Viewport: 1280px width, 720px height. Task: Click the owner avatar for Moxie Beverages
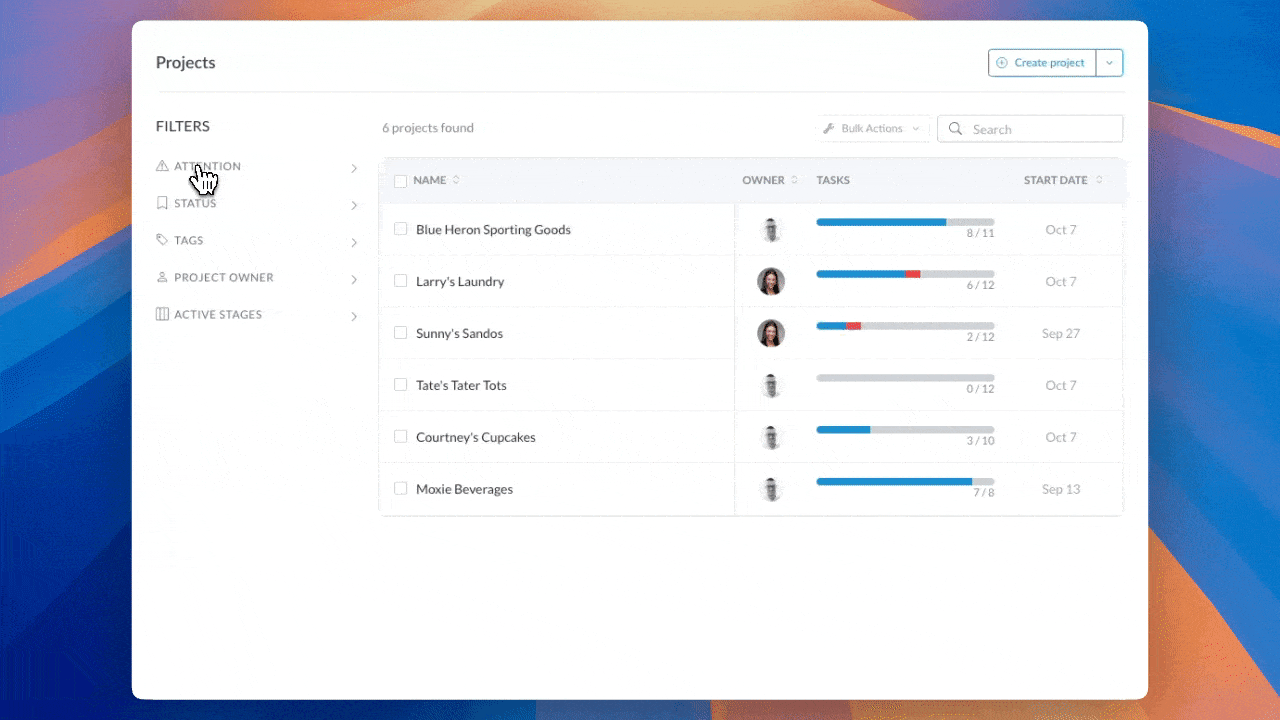coord(771,489)
